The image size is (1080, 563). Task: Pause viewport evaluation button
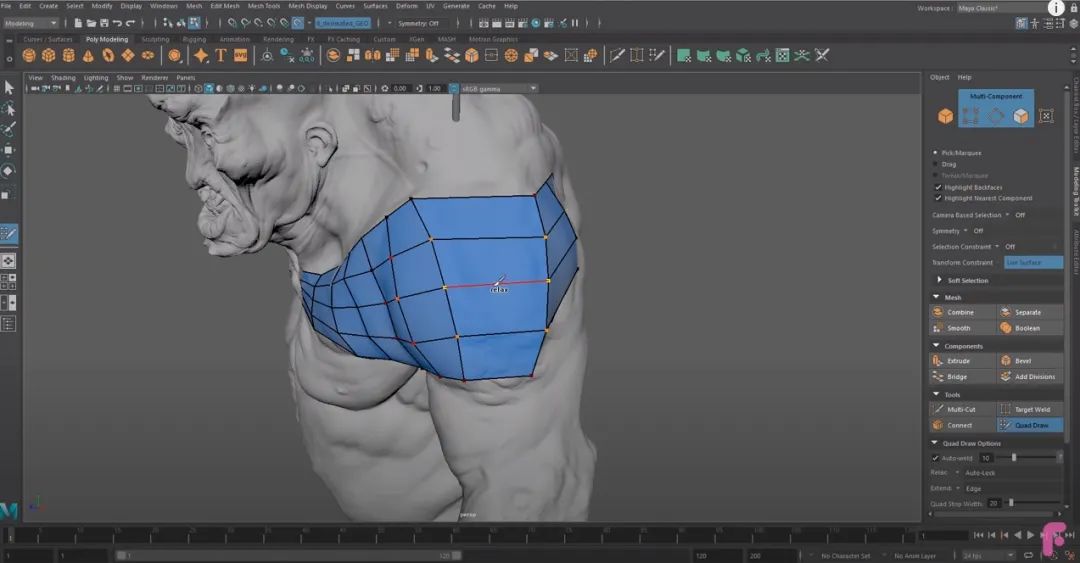(574, 23)
